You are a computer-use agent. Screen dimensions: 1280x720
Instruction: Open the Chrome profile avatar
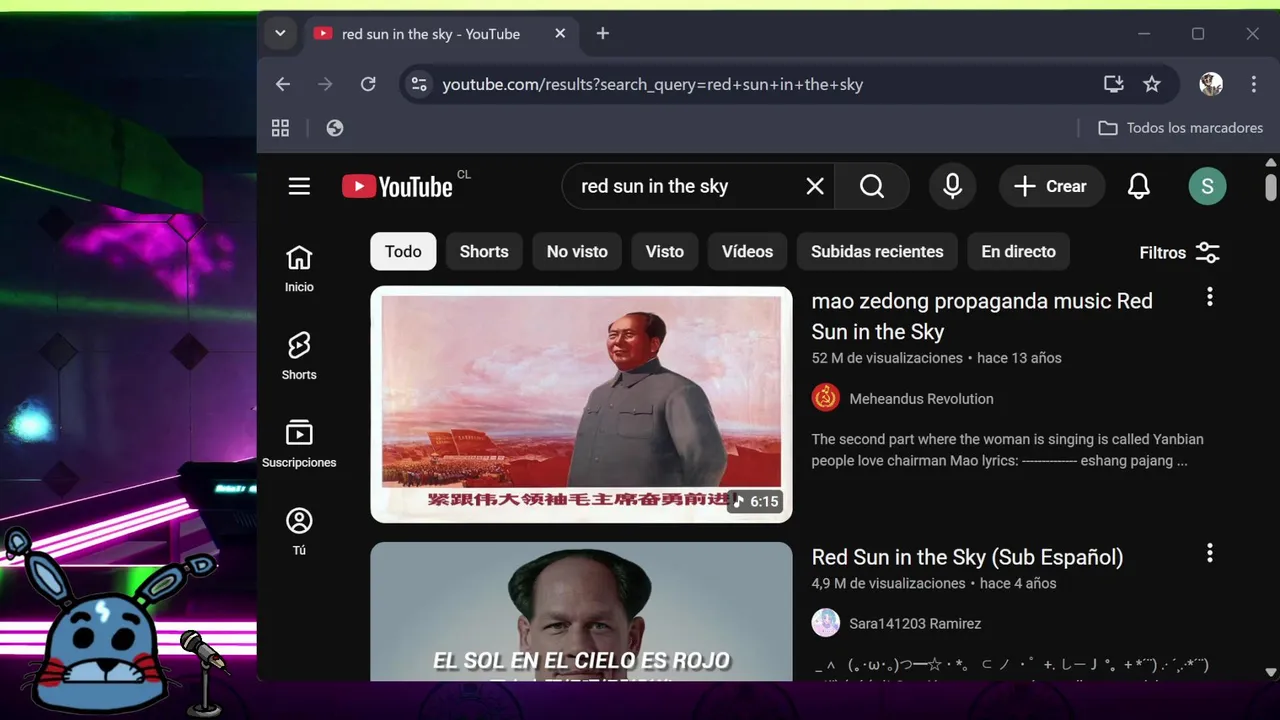click(1211, 84)
